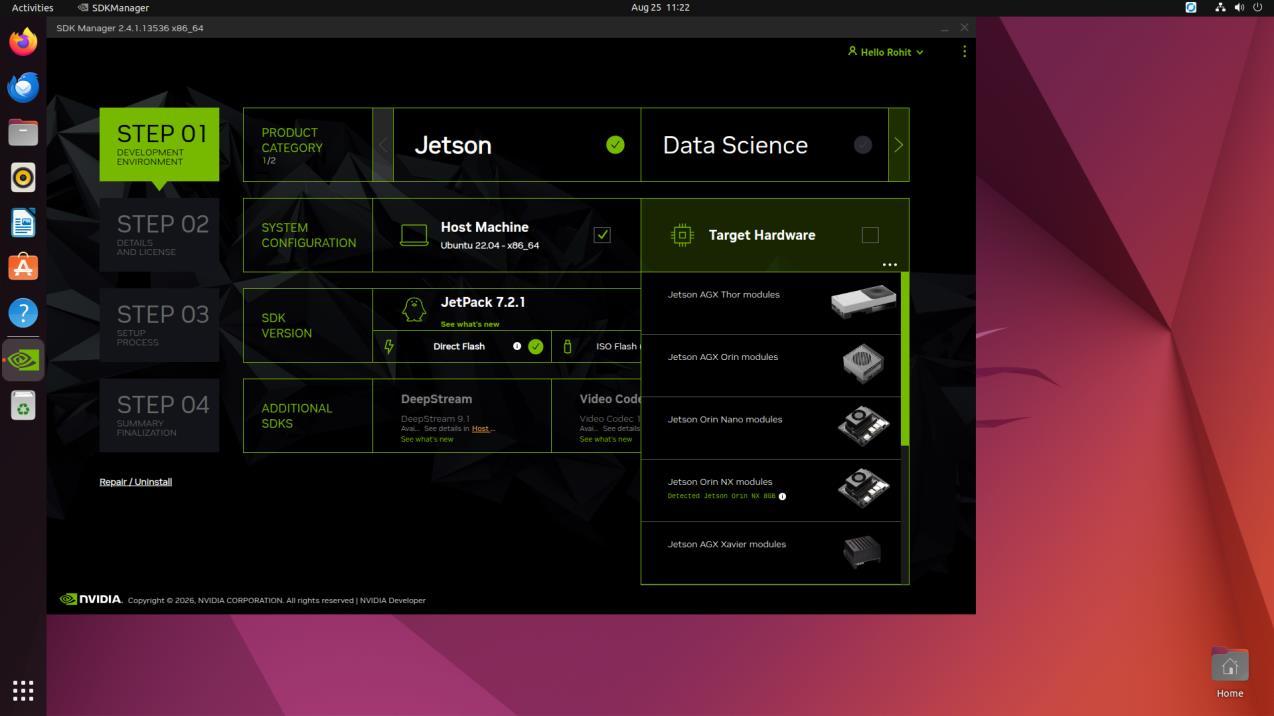Select the Data Science category card
Image resolution: width=1274 pixels, height=716 pixels.
pyautogui.click(x=765, y=145)
